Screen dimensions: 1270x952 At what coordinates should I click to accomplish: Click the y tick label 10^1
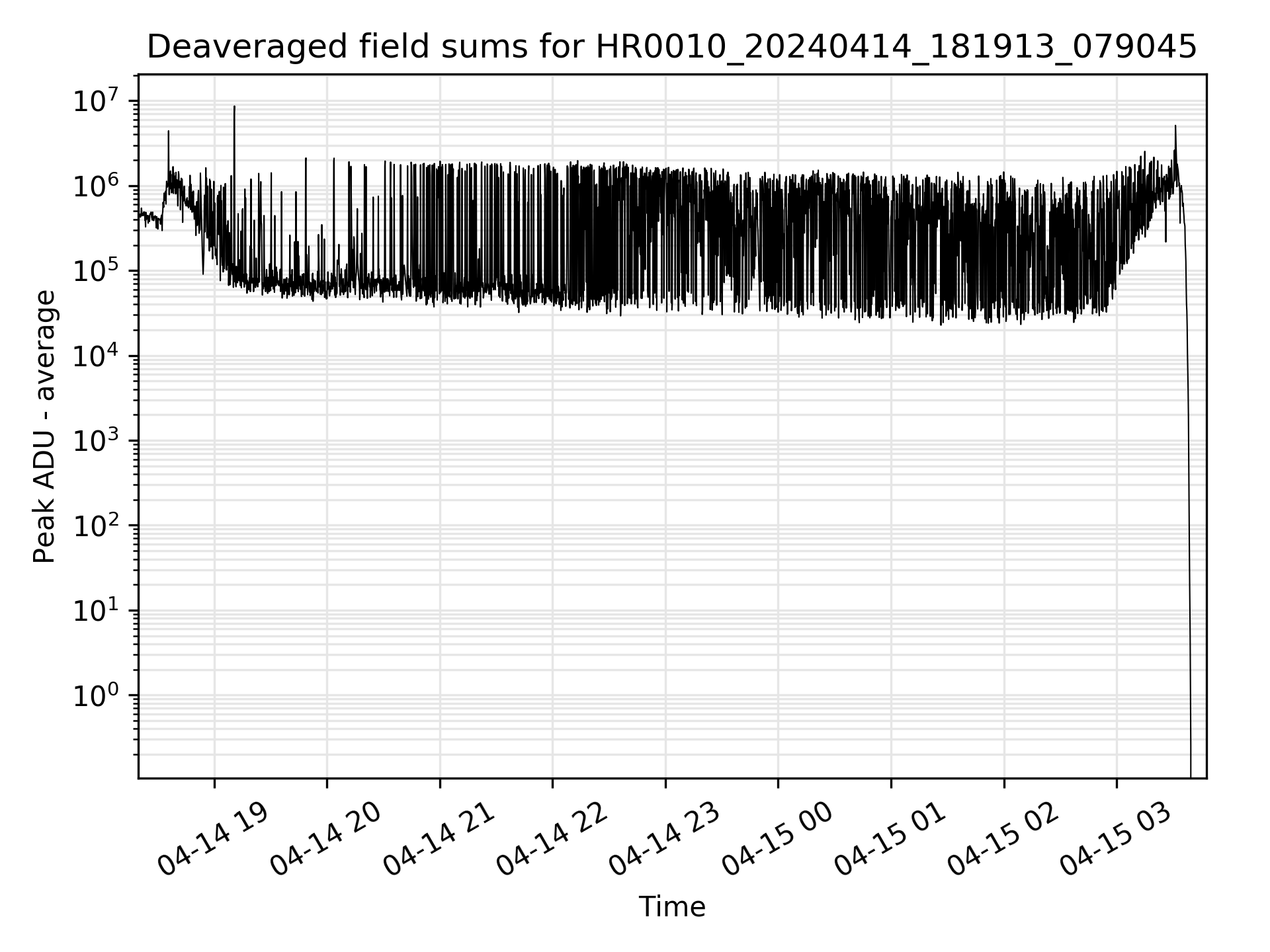[97, 610]
